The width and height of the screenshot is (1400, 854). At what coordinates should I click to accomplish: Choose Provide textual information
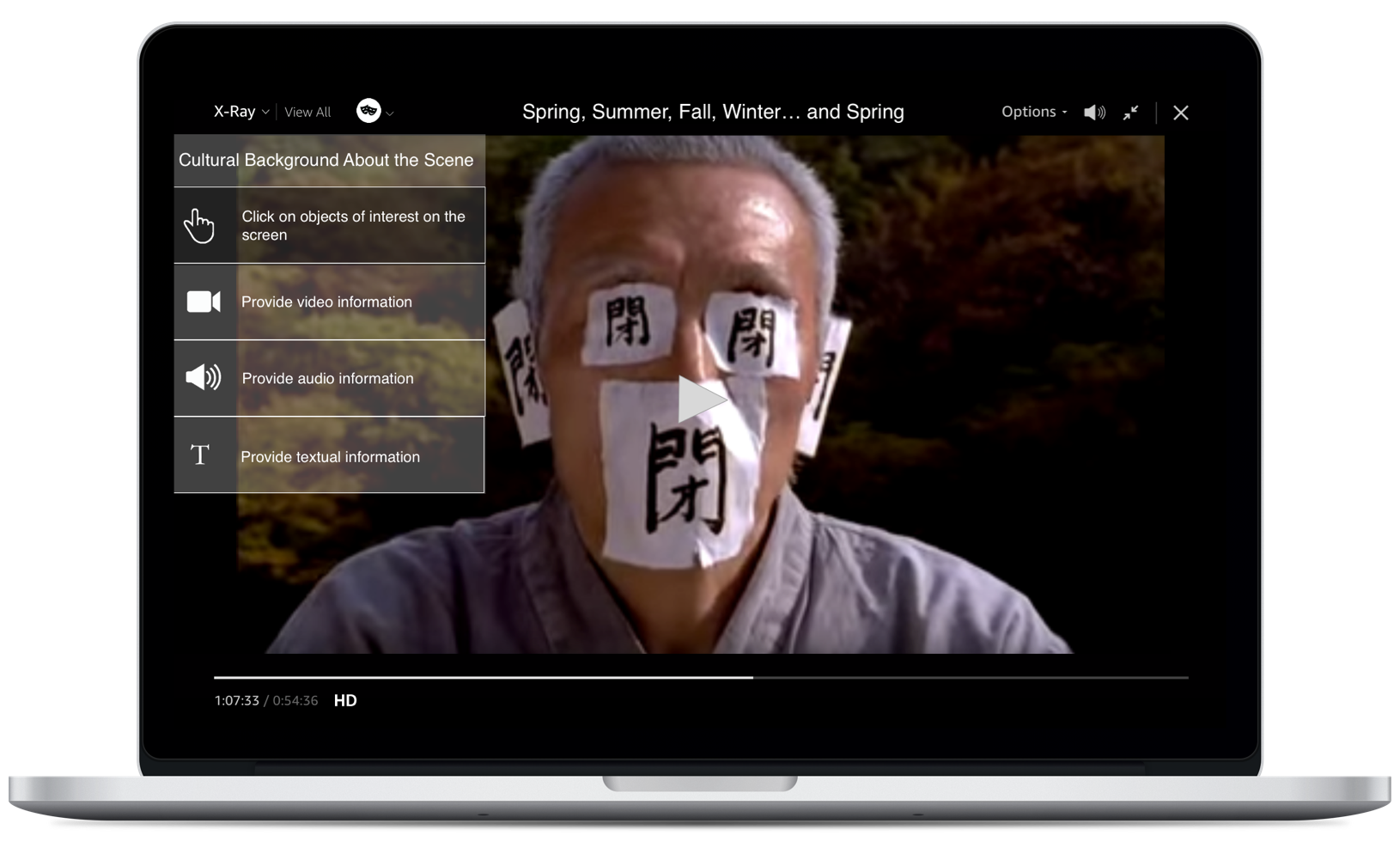[x=330, y=455]
